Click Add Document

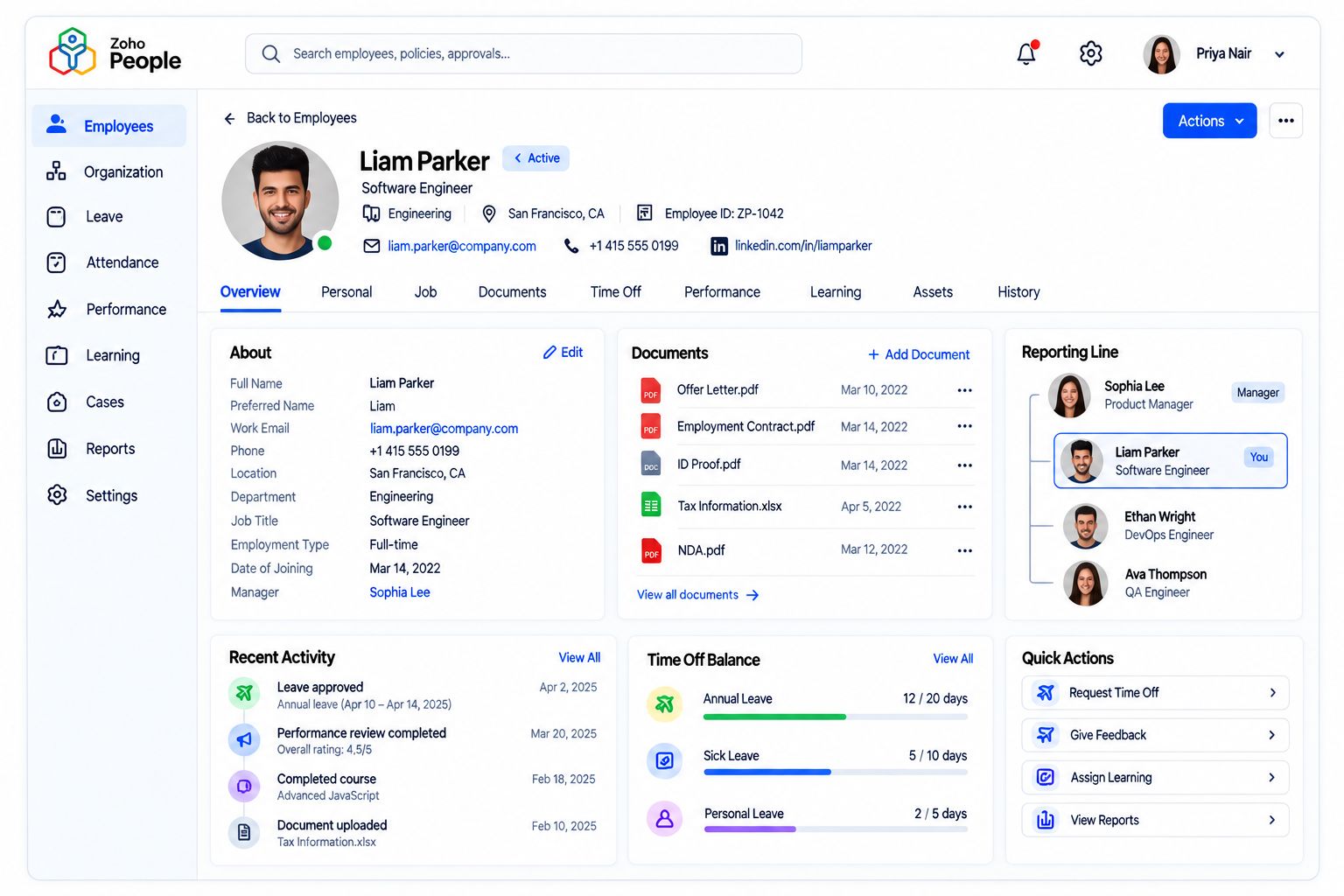(918, 354)
